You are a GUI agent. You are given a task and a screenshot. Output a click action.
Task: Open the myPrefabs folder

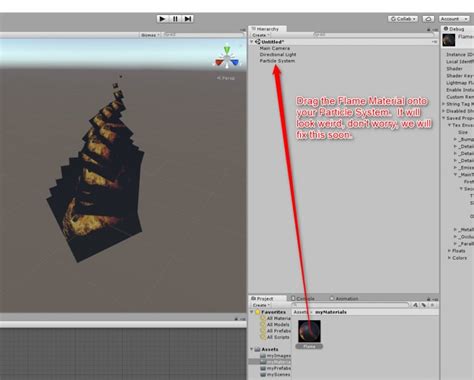point(275,368)
